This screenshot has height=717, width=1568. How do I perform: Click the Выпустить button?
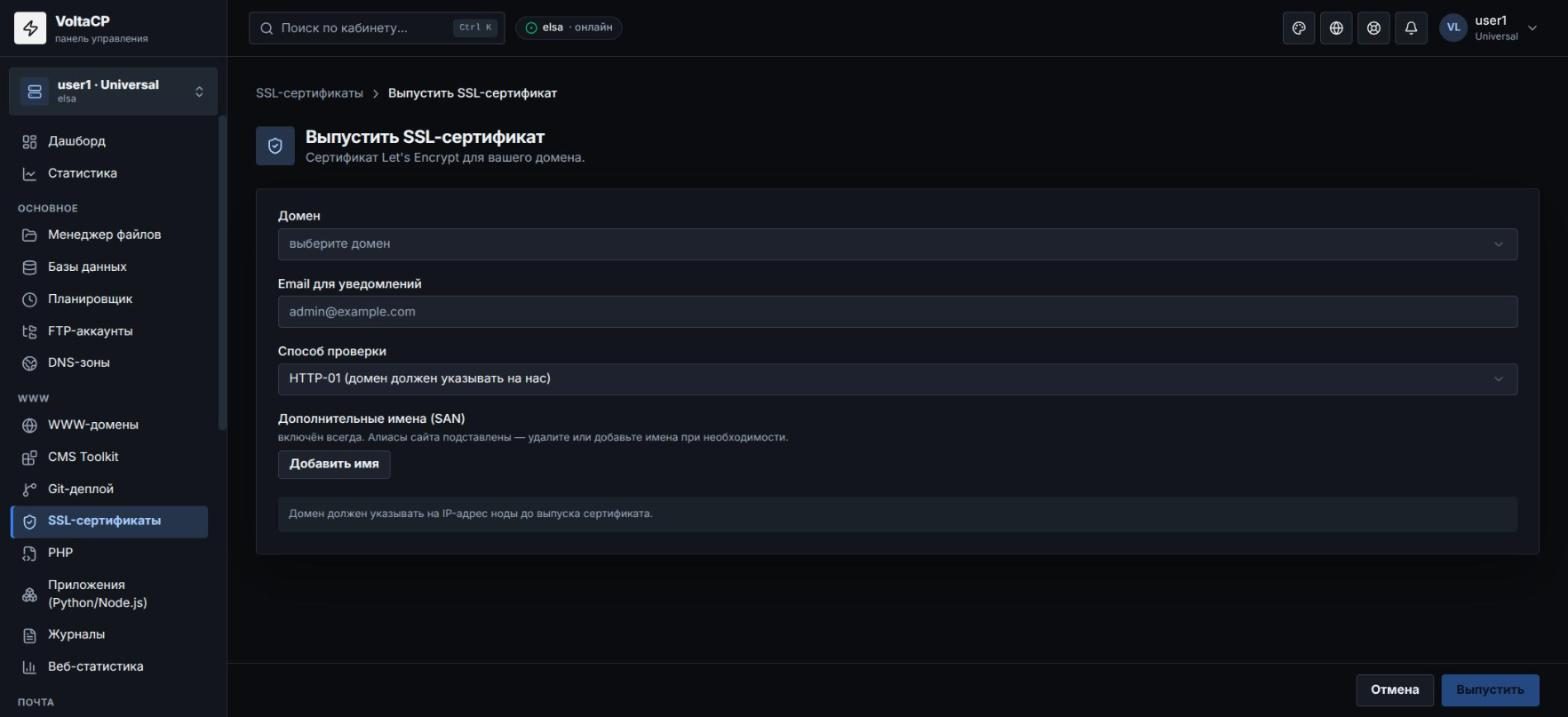click(1490, 690)
